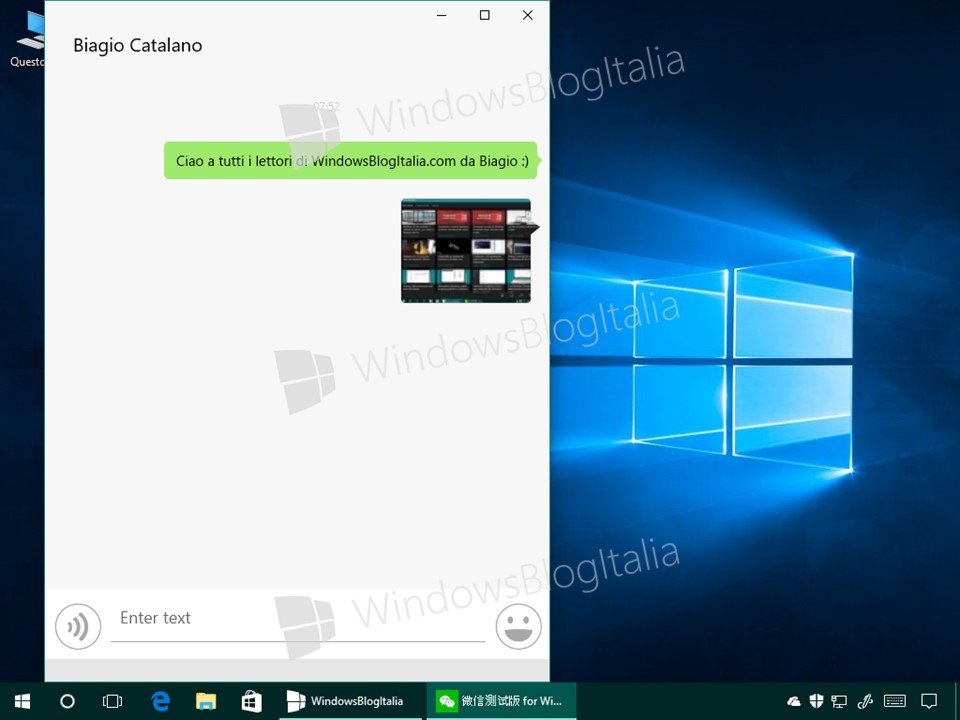Open Cortana search circle in taskbar

pos(67,701)
